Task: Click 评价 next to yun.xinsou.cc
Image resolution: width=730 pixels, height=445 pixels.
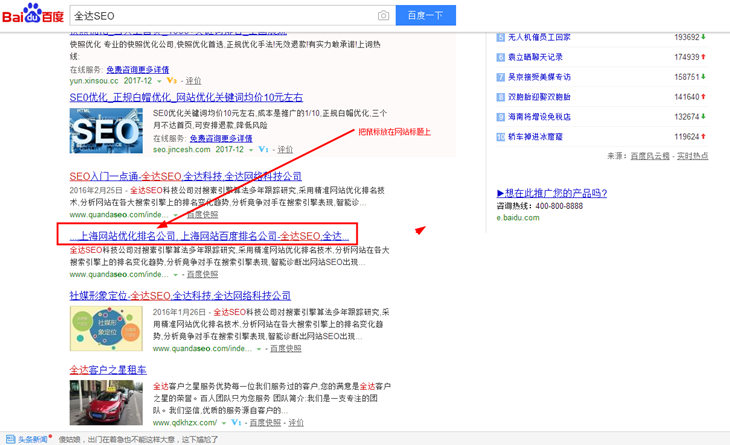Action: [x=193, y=81]
